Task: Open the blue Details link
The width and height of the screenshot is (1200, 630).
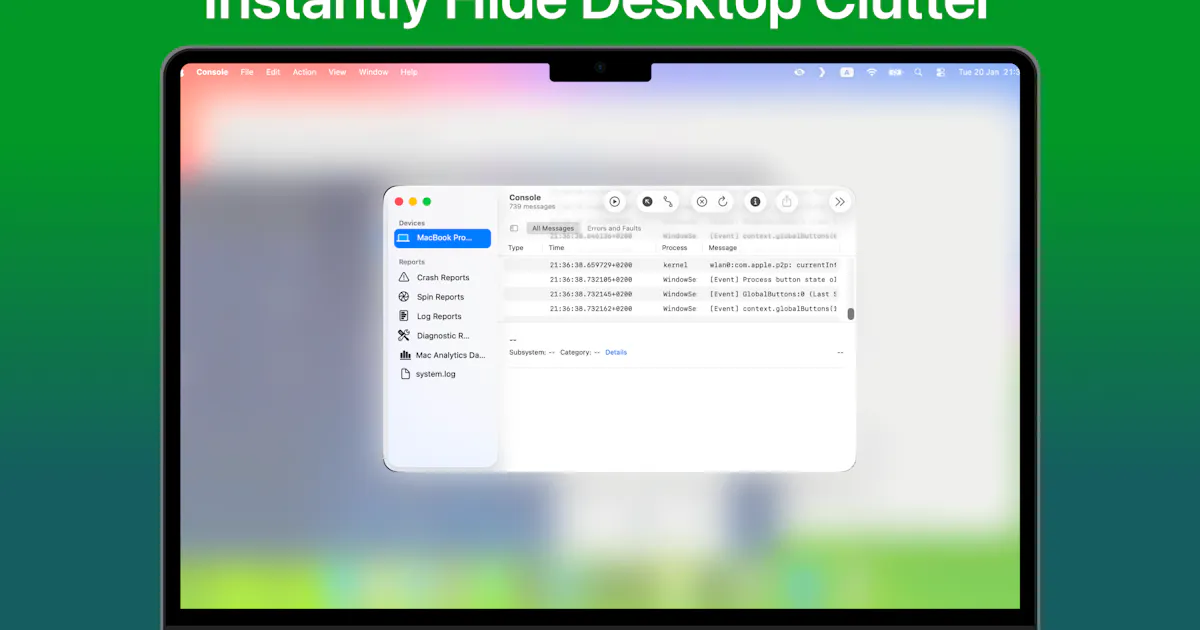Action: [616, 352]
